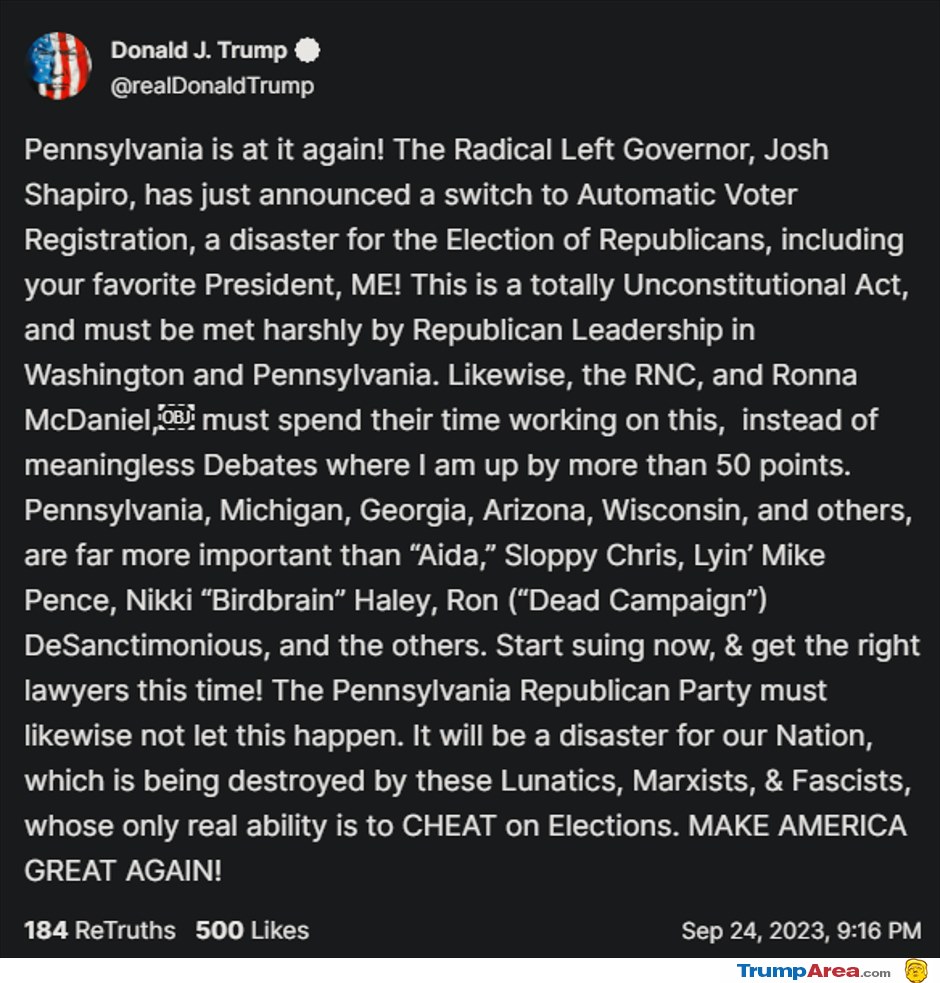This screenshot has height=983, width=940.
Task: Click the quoted name Aida in the post
Action: 453,555
